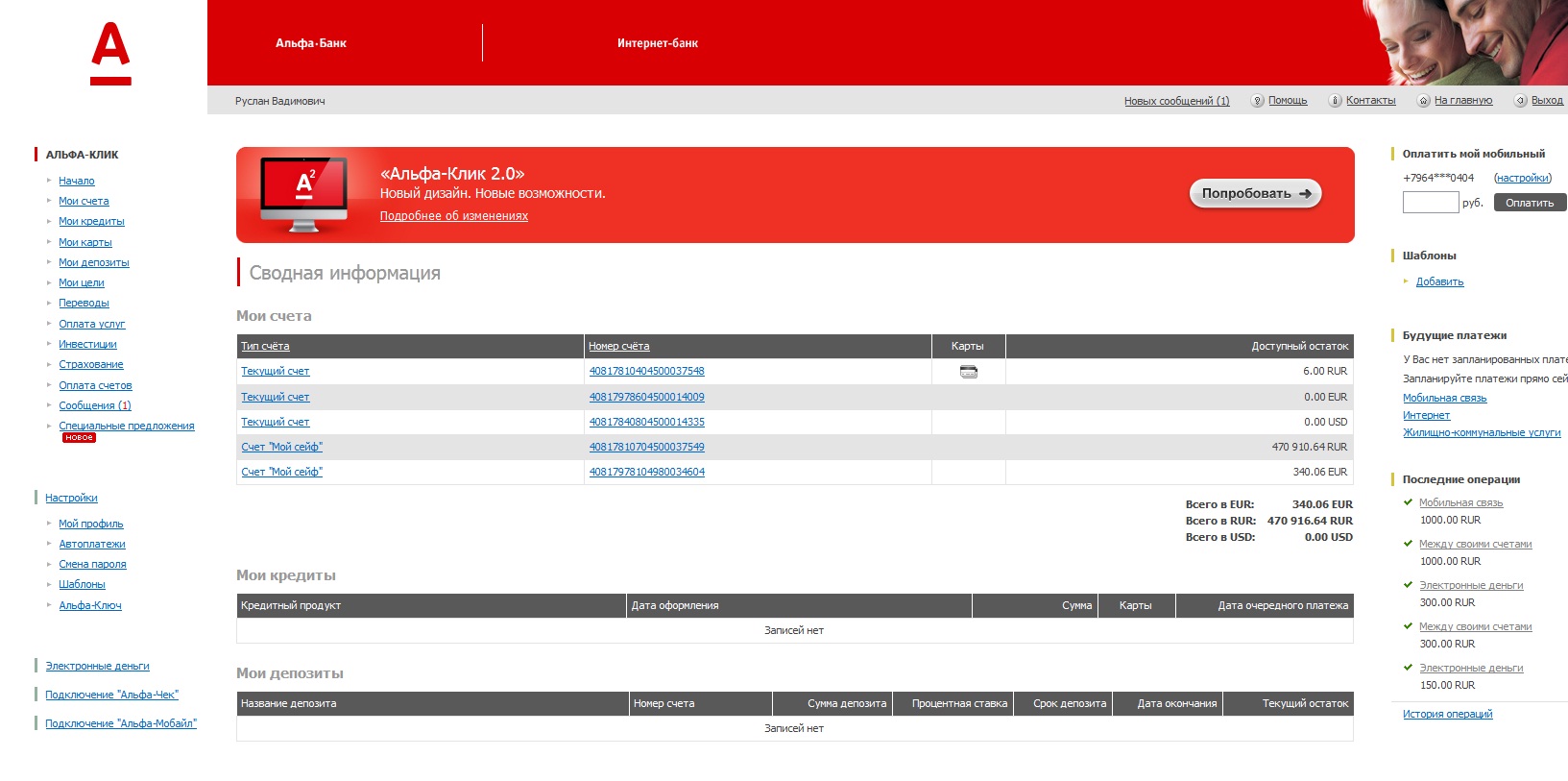1568x781 pixels.
Task: Sort accounts by Тип счёта header
Action: click(265, 346)
